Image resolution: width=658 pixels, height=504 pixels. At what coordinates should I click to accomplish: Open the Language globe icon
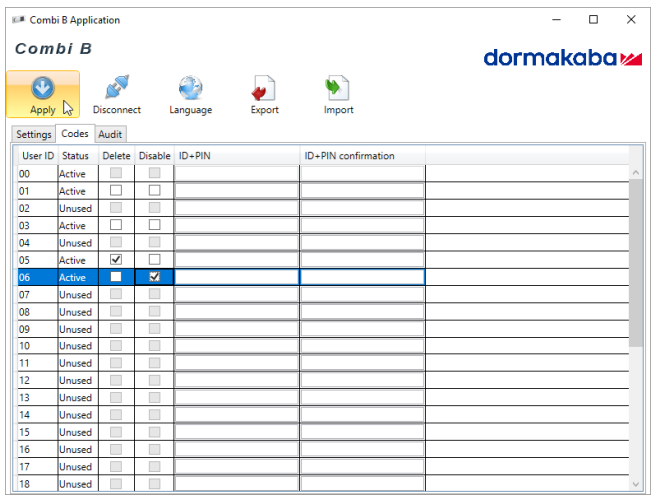(190, 89)
